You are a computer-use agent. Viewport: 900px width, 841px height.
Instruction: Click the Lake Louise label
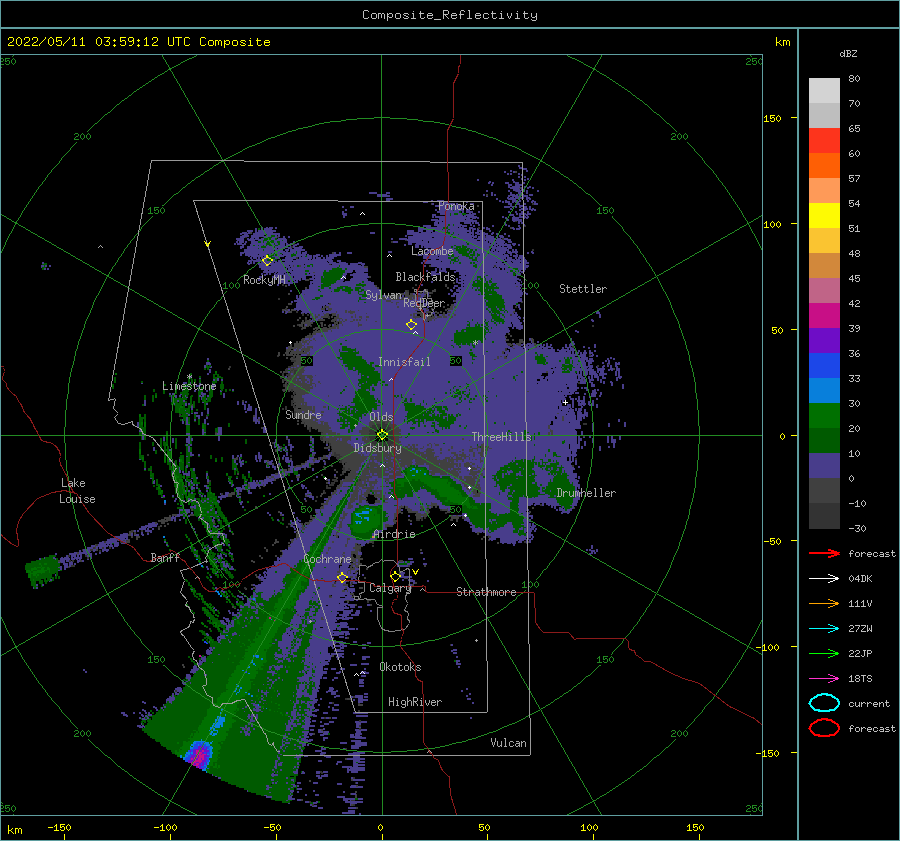point(77,491)
